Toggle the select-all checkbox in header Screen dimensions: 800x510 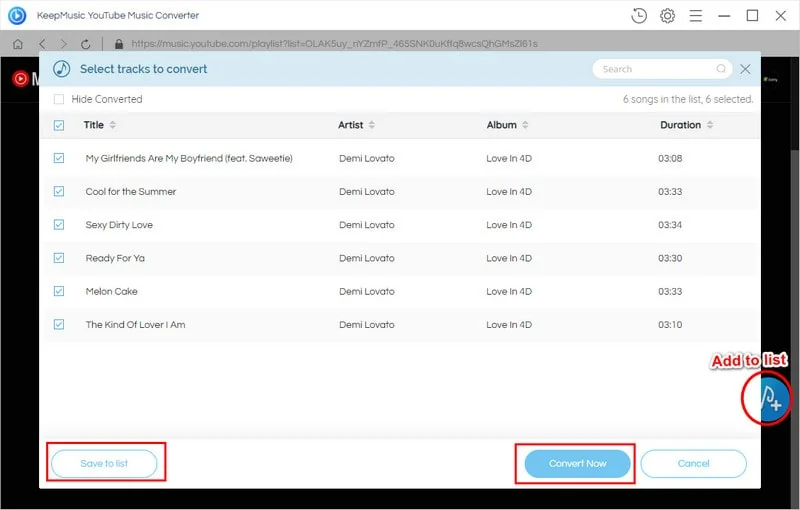pyautogui.click(x=59, y=125)
